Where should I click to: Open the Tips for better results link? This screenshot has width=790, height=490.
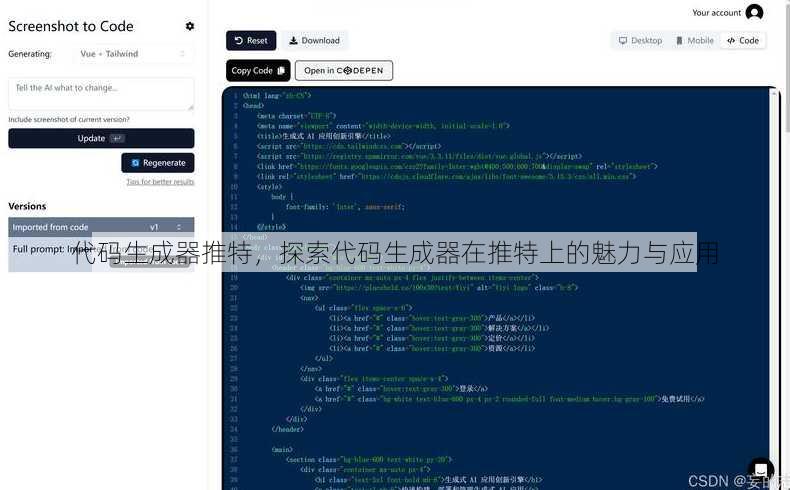tap(160, 182)
